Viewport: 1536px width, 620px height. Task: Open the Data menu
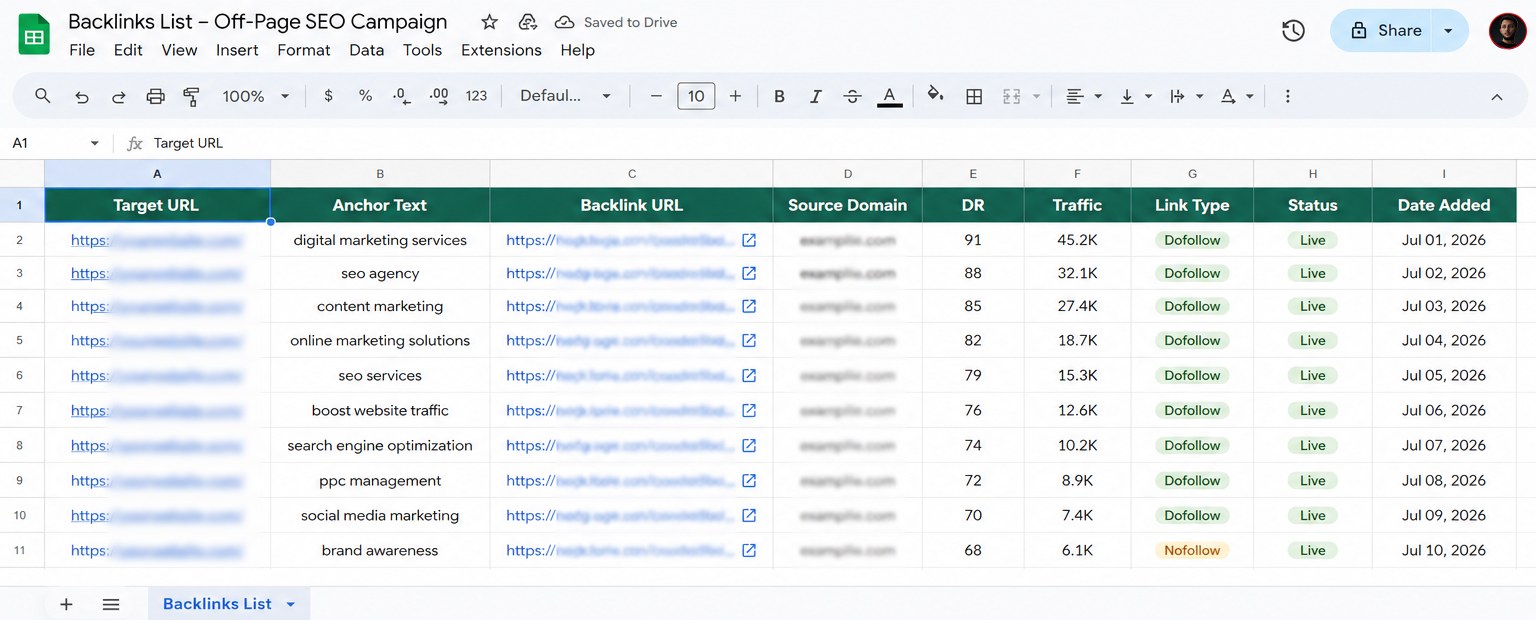click(x=366, y=50)
